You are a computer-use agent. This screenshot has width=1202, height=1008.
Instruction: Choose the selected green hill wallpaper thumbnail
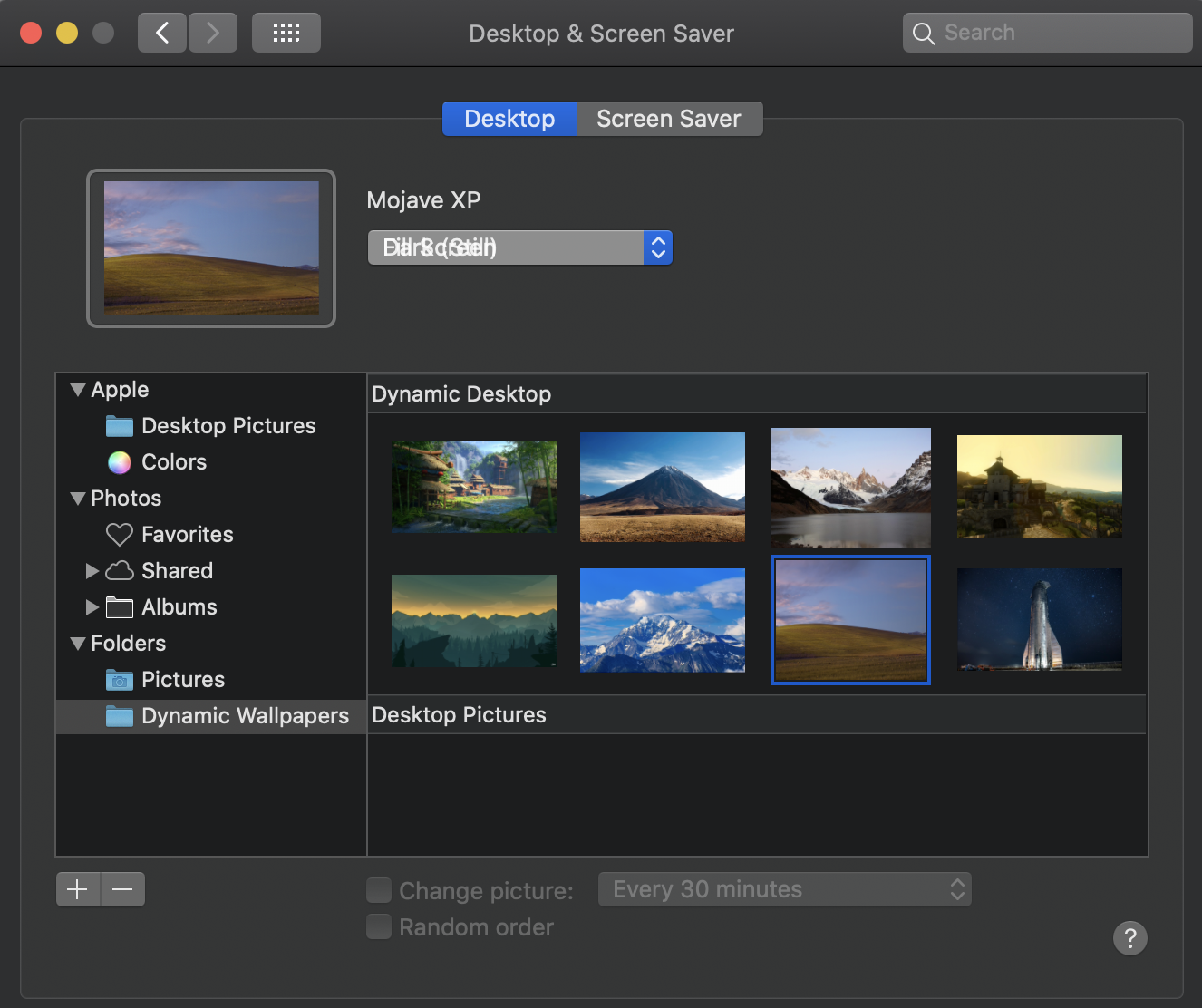coord(850,620)
